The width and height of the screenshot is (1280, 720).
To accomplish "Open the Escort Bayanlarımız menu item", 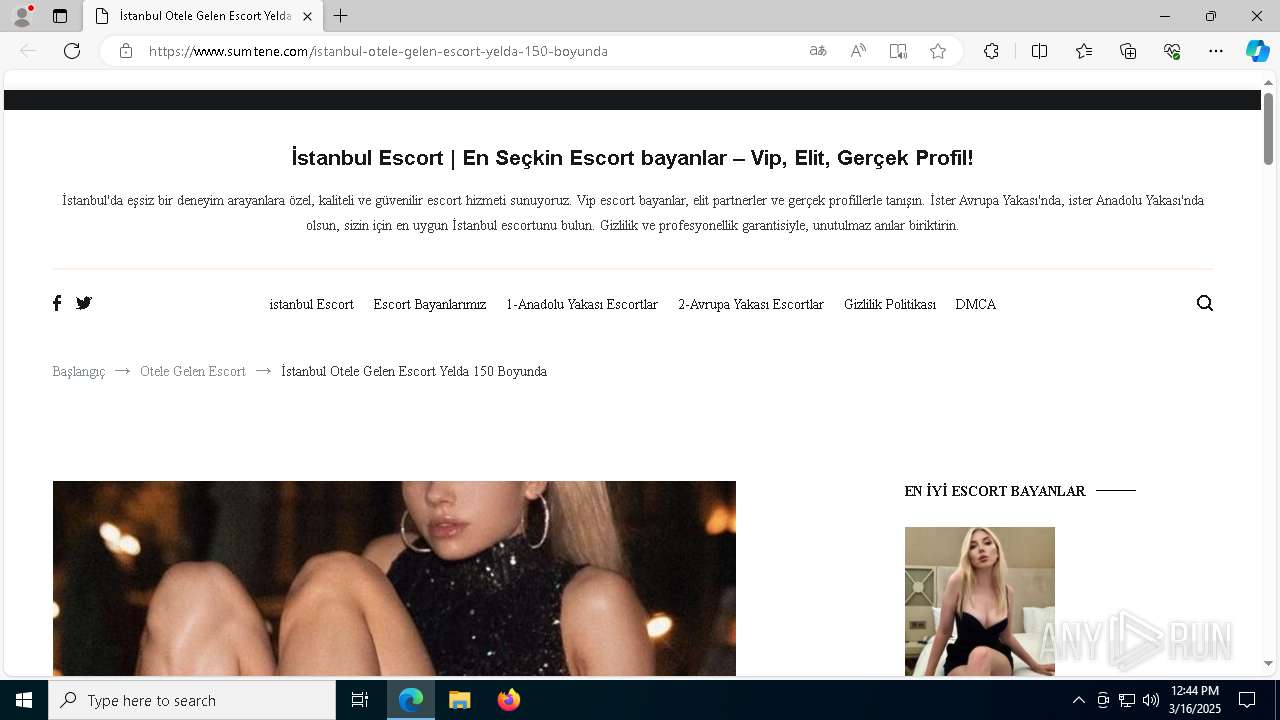I will [430, 304].
